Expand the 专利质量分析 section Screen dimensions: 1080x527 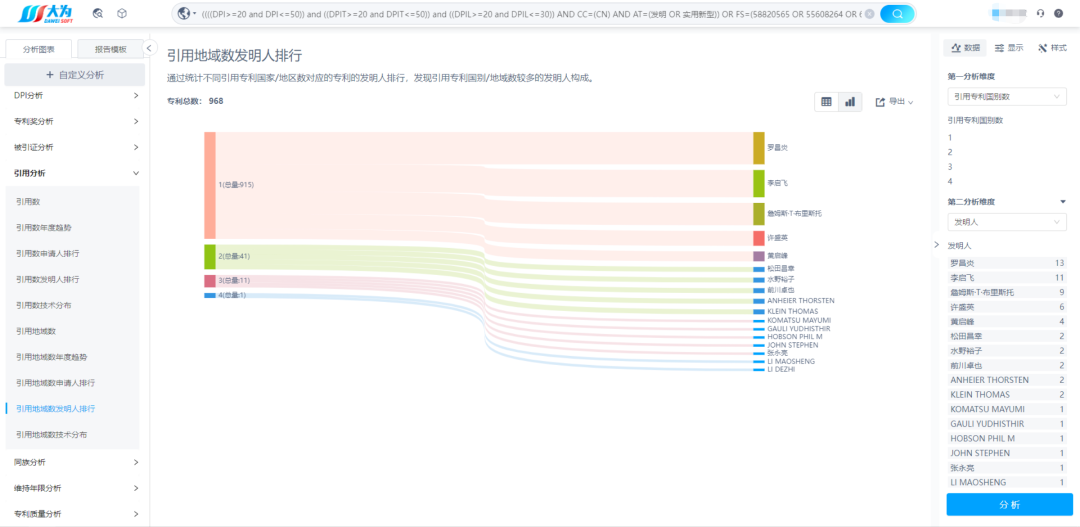76,514
